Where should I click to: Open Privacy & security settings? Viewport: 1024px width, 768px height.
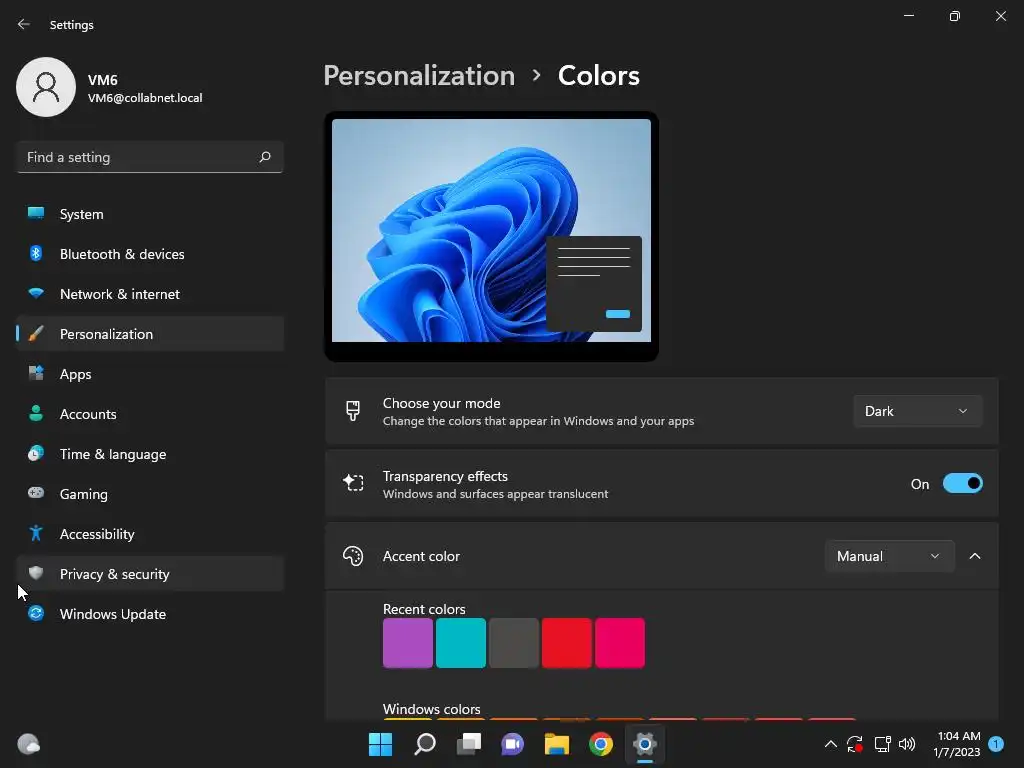coord(150,573)
